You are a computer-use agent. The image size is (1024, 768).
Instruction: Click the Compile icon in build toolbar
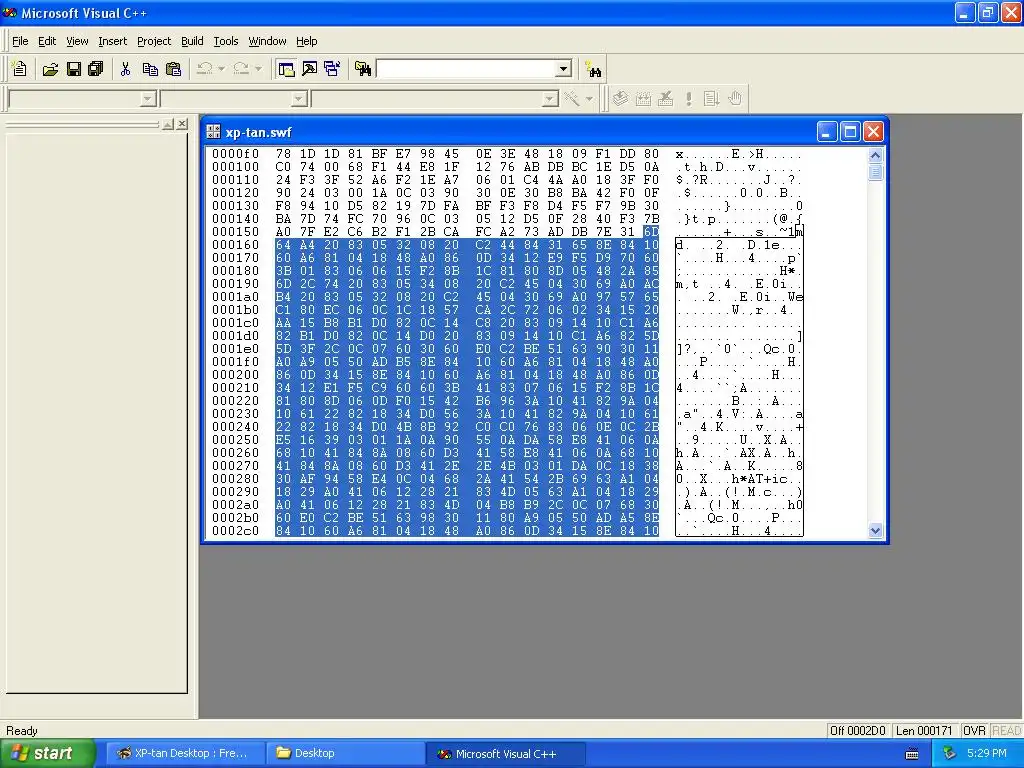620,99
